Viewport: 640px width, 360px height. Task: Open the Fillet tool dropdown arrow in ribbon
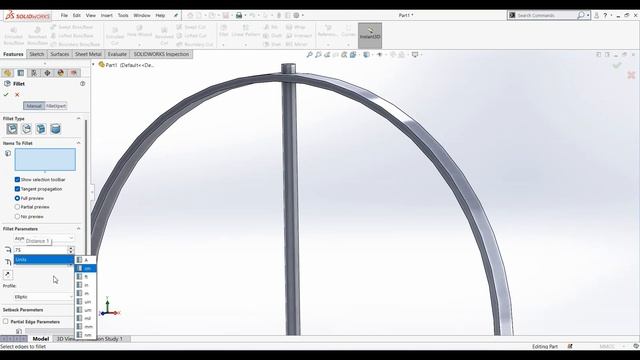tap(224, 44)
